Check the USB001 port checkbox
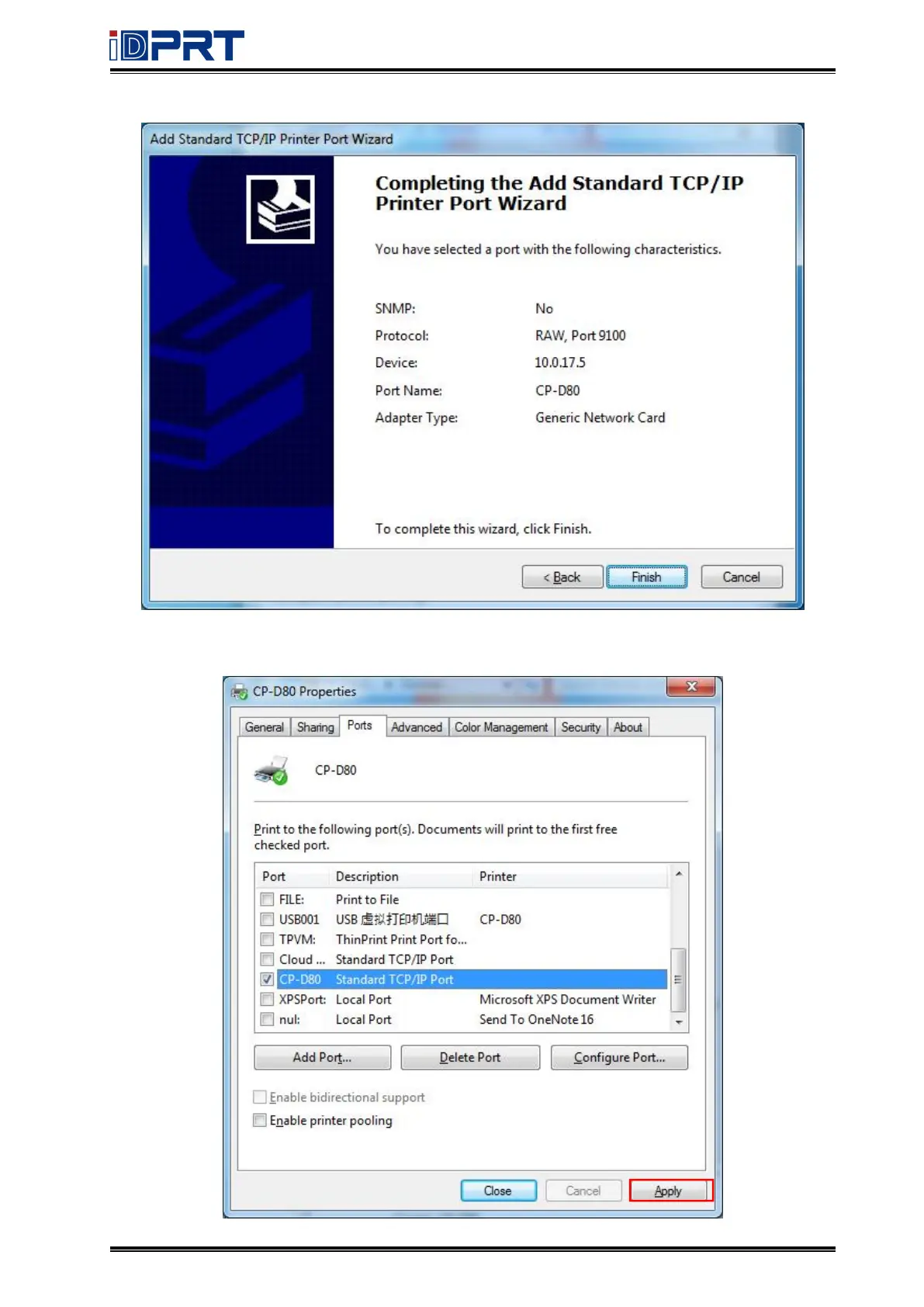The width and height of the screenshot is (924, 1307). [267, 920]
